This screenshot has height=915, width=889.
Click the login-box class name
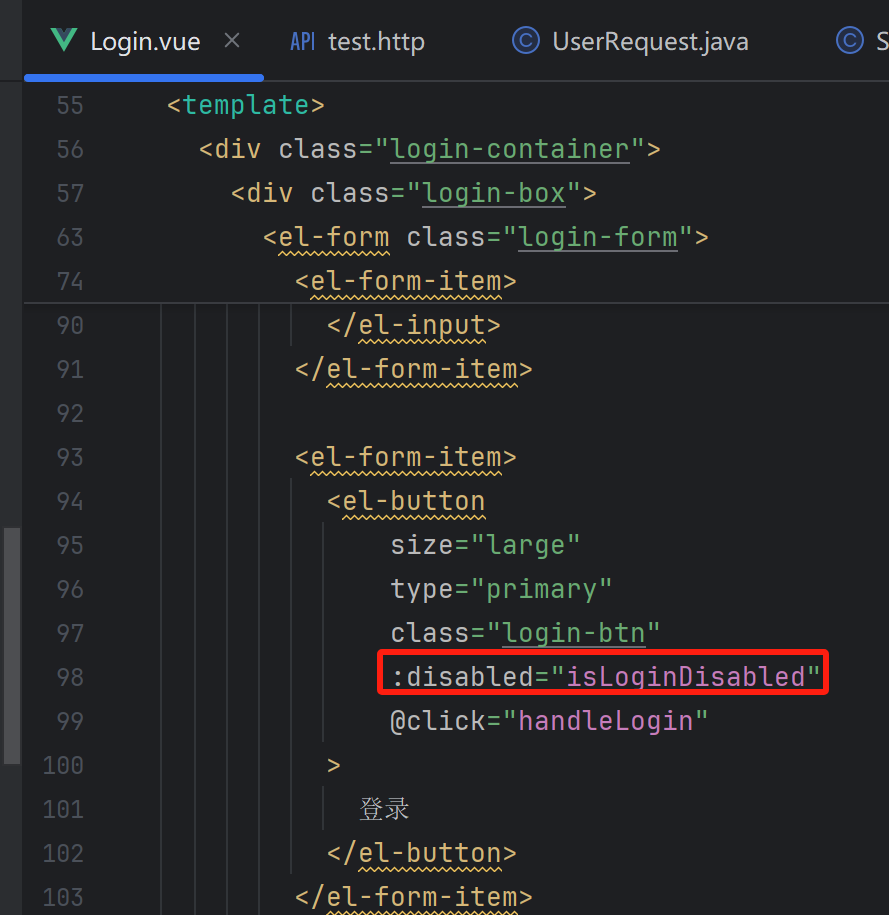[494, 194]
